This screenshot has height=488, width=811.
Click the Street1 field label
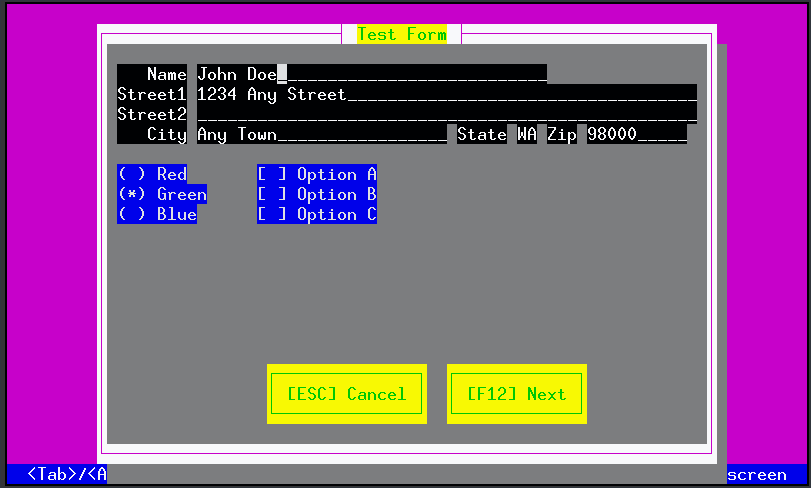tap(152, 94)
